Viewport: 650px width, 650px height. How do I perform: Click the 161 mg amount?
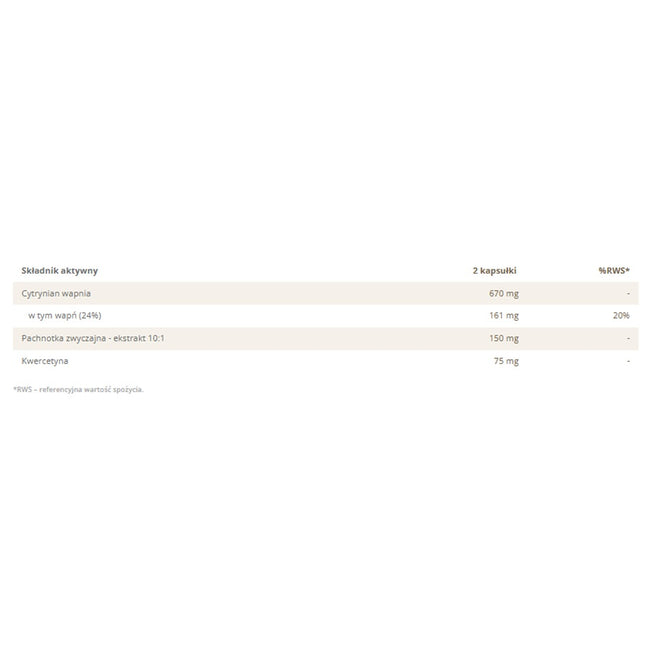(504, 315)
